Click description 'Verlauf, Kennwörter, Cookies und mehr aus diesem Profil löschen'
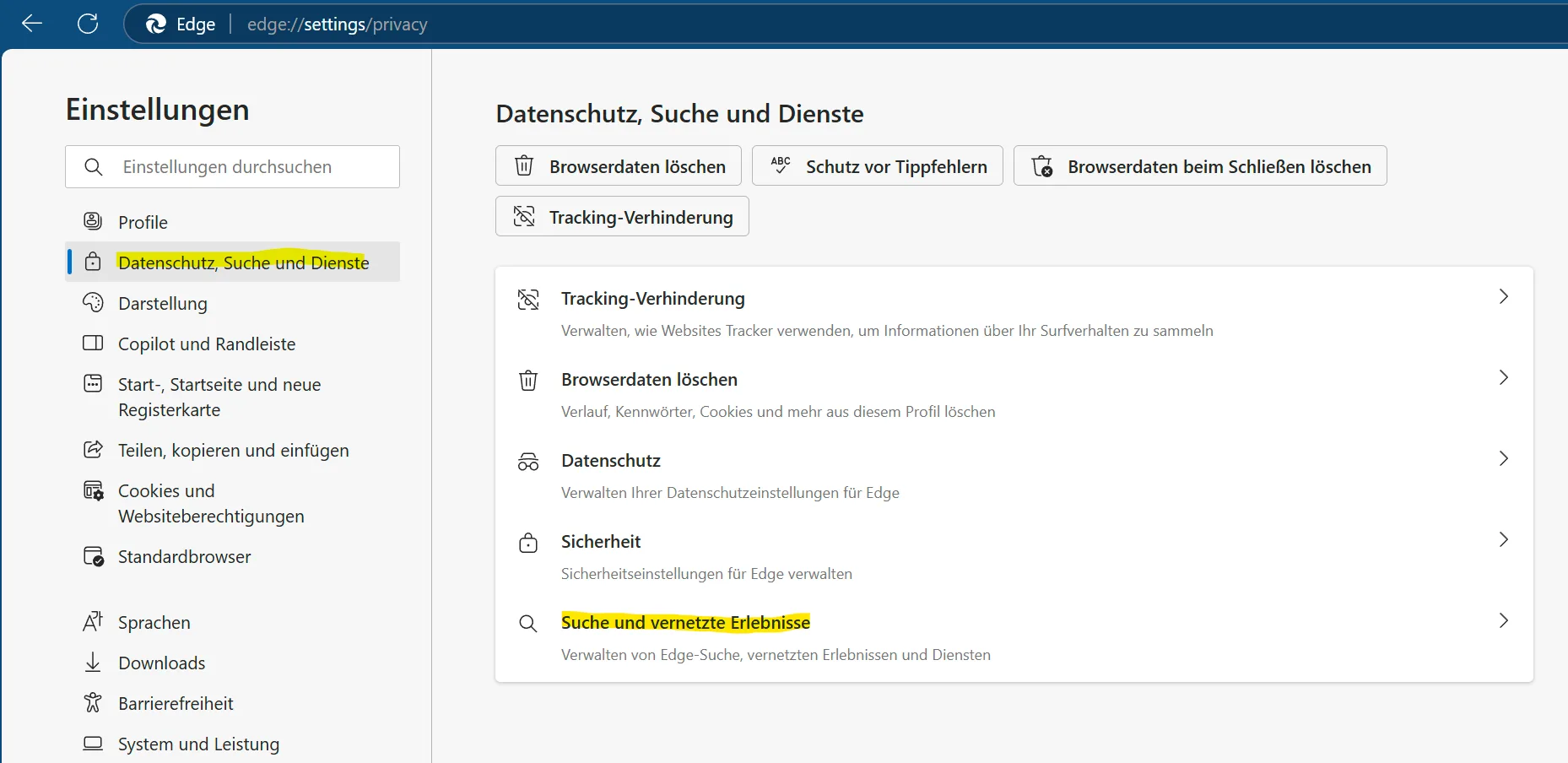The image size is (1568, 763). tap(778, 412)
